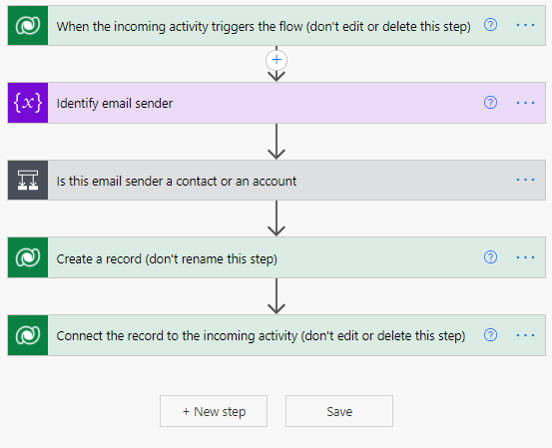Open more options for Connect the record step
The image size is (552, 448).
525,335
